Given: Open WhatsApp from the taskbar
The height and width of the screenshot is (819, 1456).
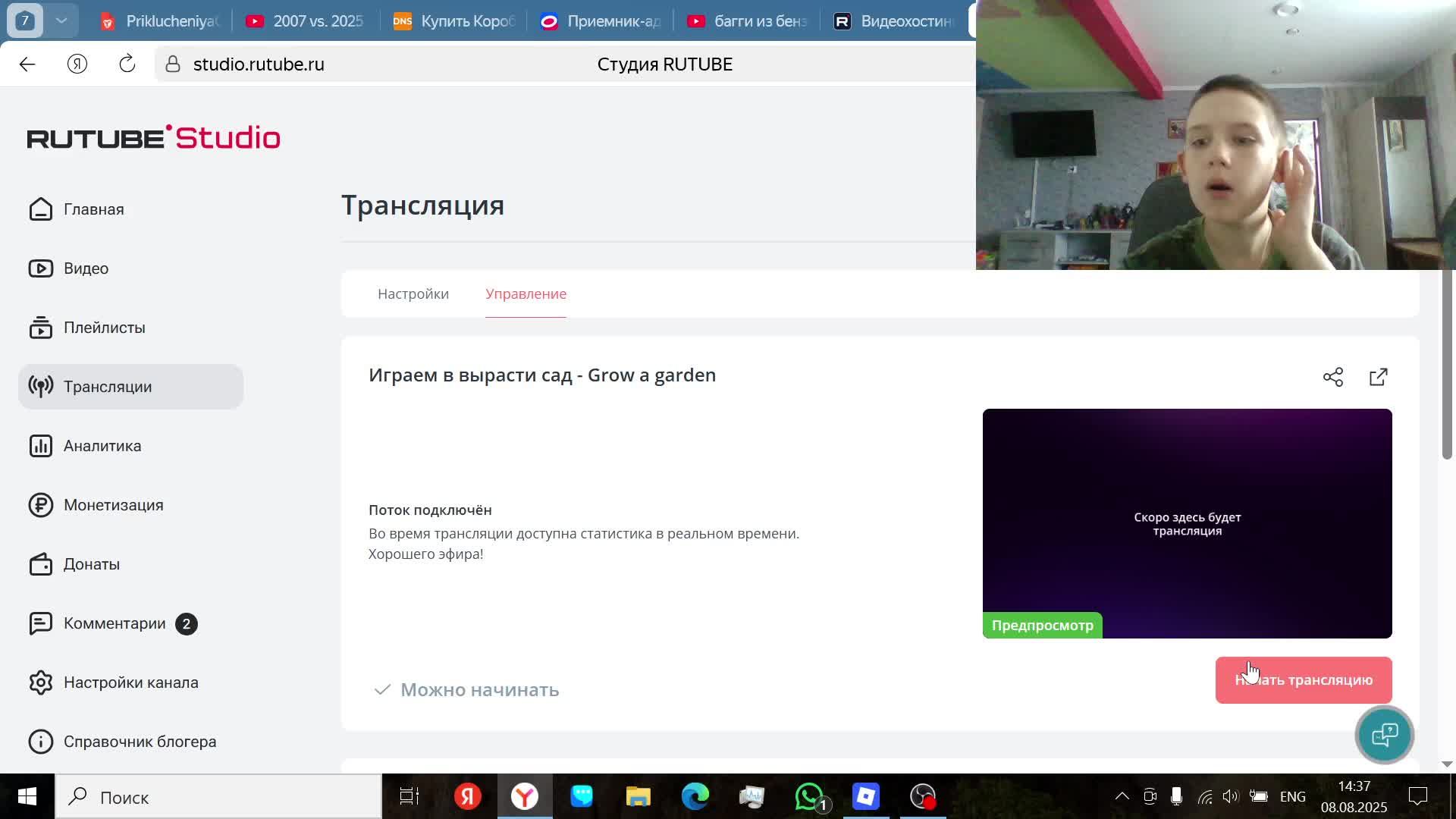Looking at the screenshot, I should [x=809, y=797].
